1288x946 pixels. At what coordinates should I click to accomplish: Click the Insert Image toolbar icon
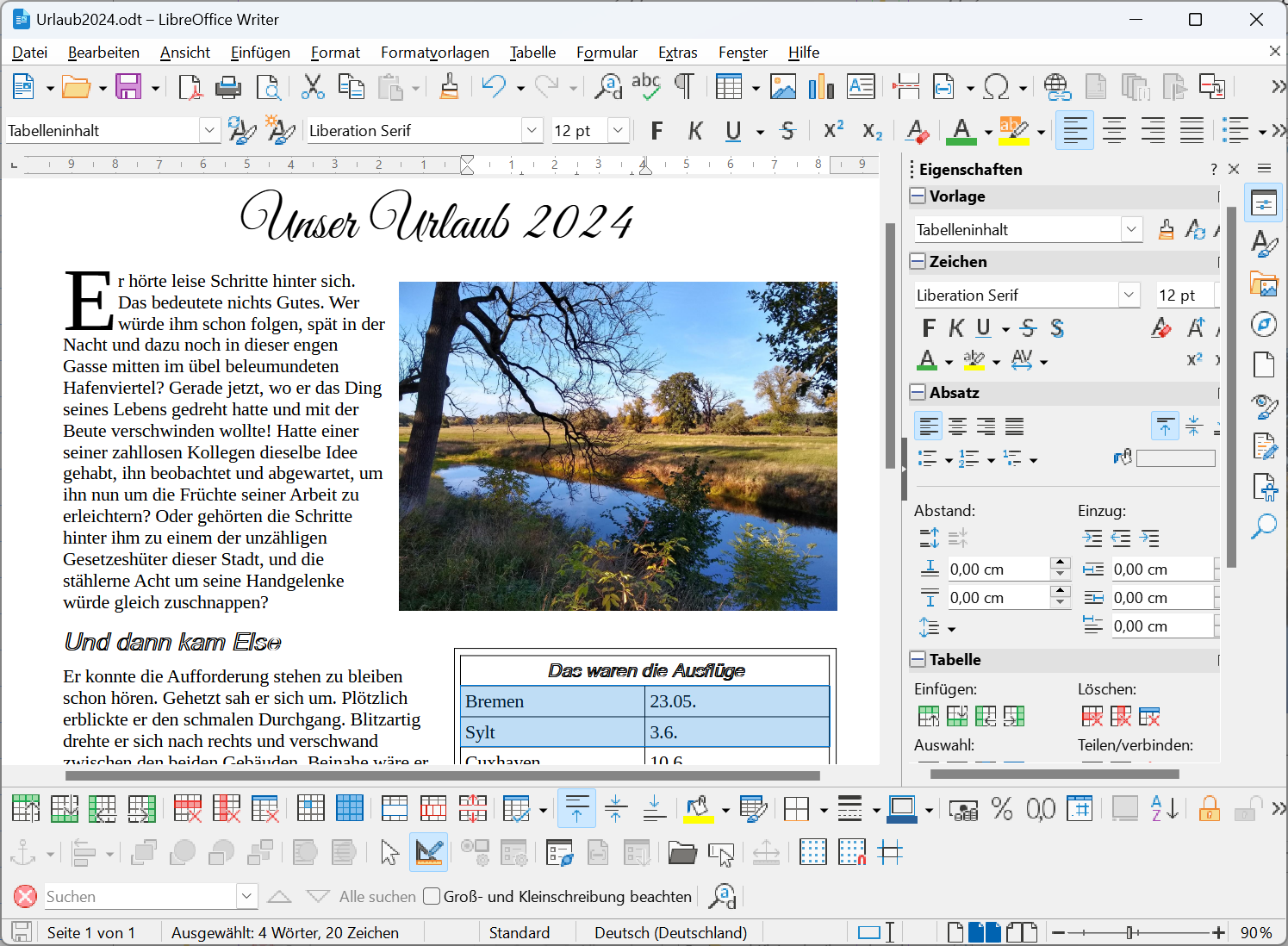pos(782,86)
